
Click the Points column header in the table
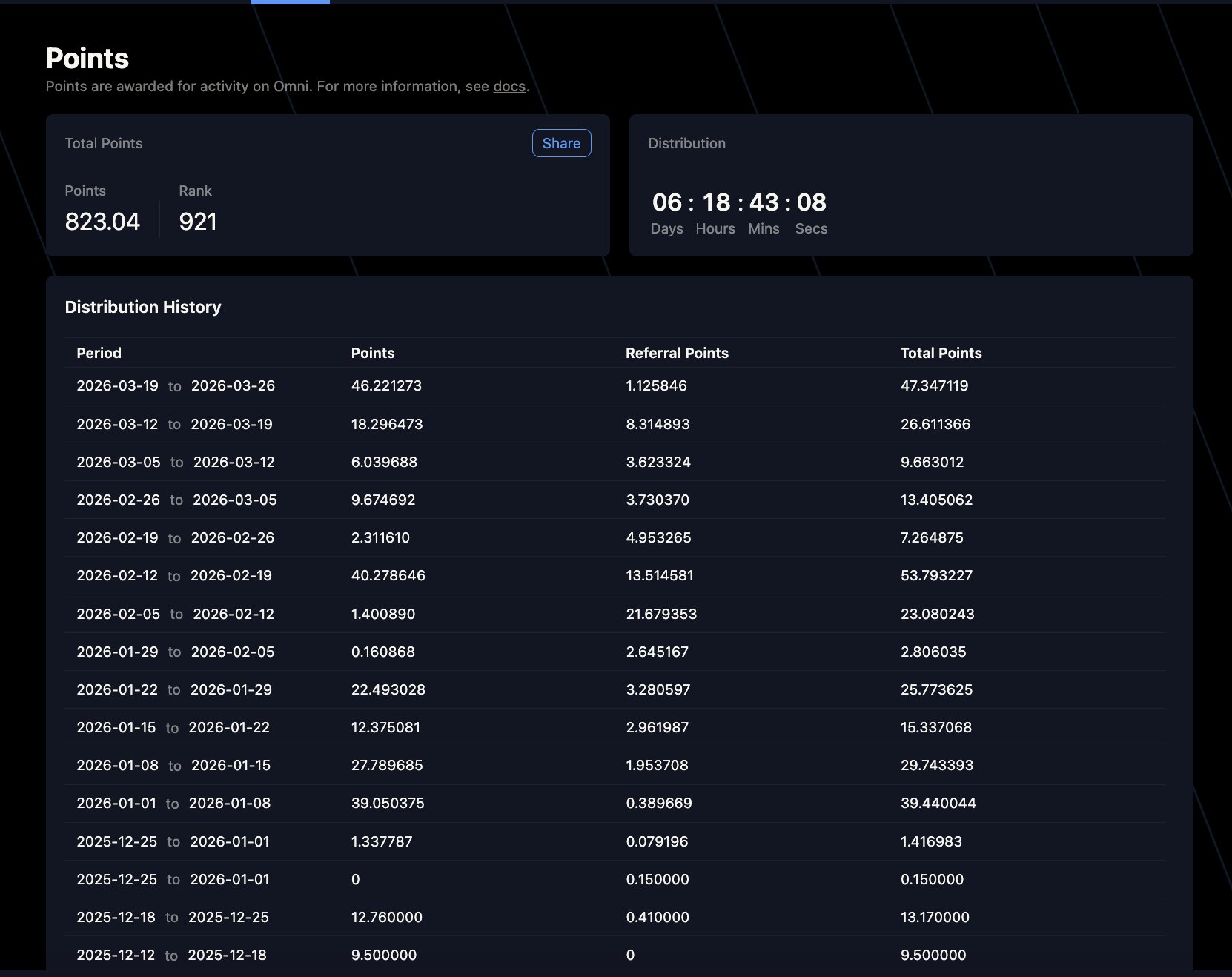click(x=372, y=353)
